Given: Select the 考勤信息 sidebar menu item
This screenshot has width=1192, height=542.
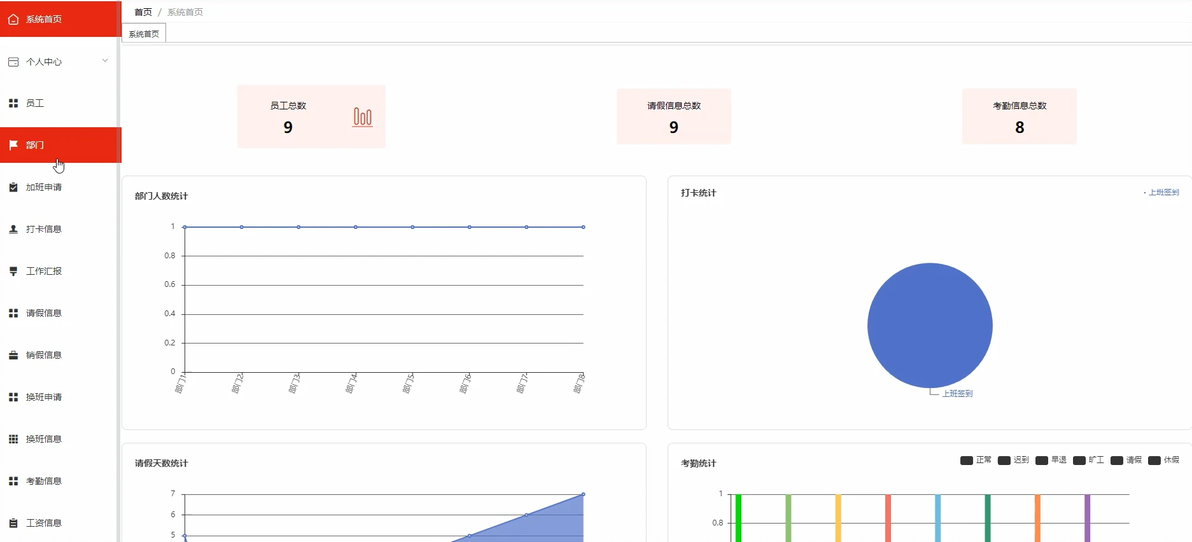Looking at the screenshot, I should (59, 481).
